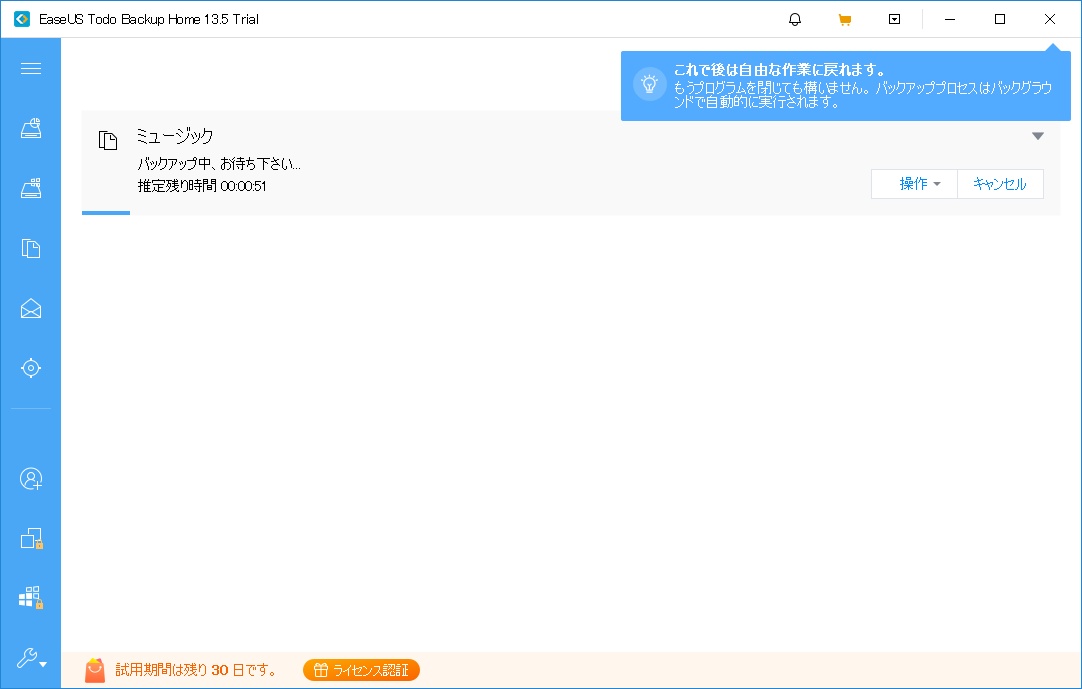Click the キャンセル button
The height and width of the screenshot is (689, 1082).
click(x=1000, y=184)
